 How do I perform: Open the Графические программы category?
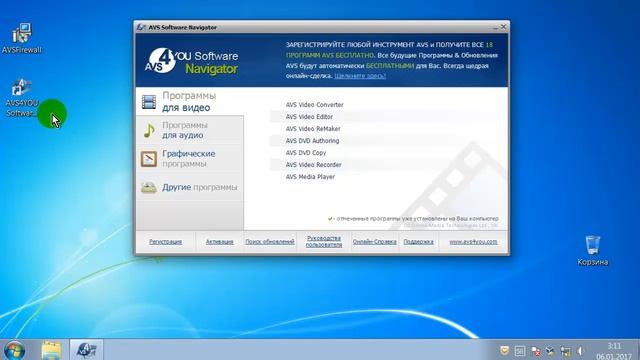(190, 159)
